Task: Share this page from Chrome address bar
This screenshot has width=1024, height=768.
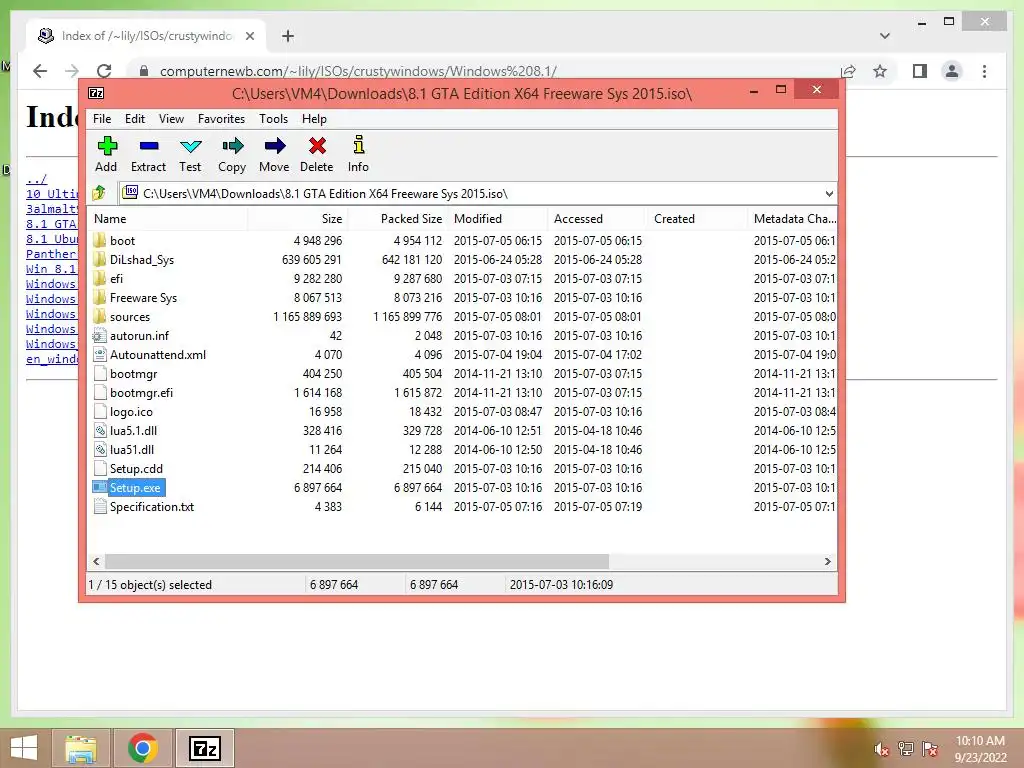Action: (x=848, y=71)
